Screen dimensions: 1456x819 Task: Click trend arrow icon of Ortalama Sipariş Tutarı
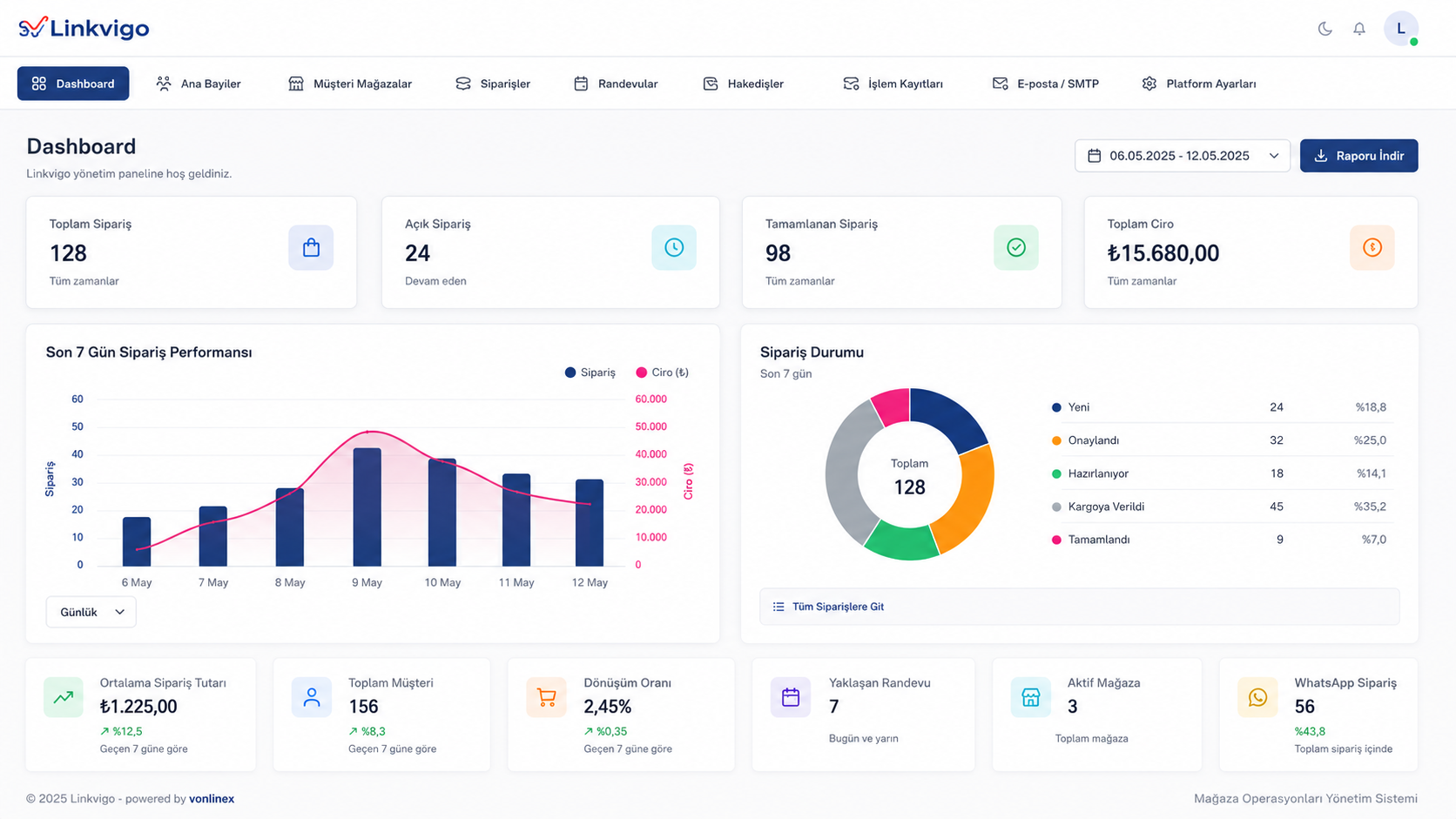click(64, 697)
